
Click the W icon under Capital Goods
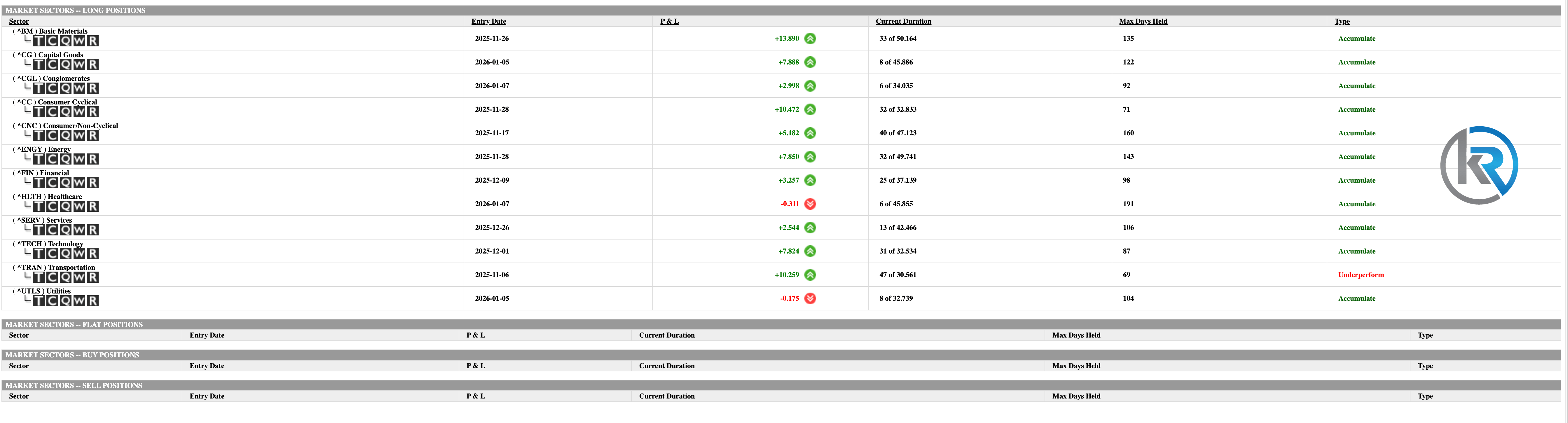pos(79,64)
